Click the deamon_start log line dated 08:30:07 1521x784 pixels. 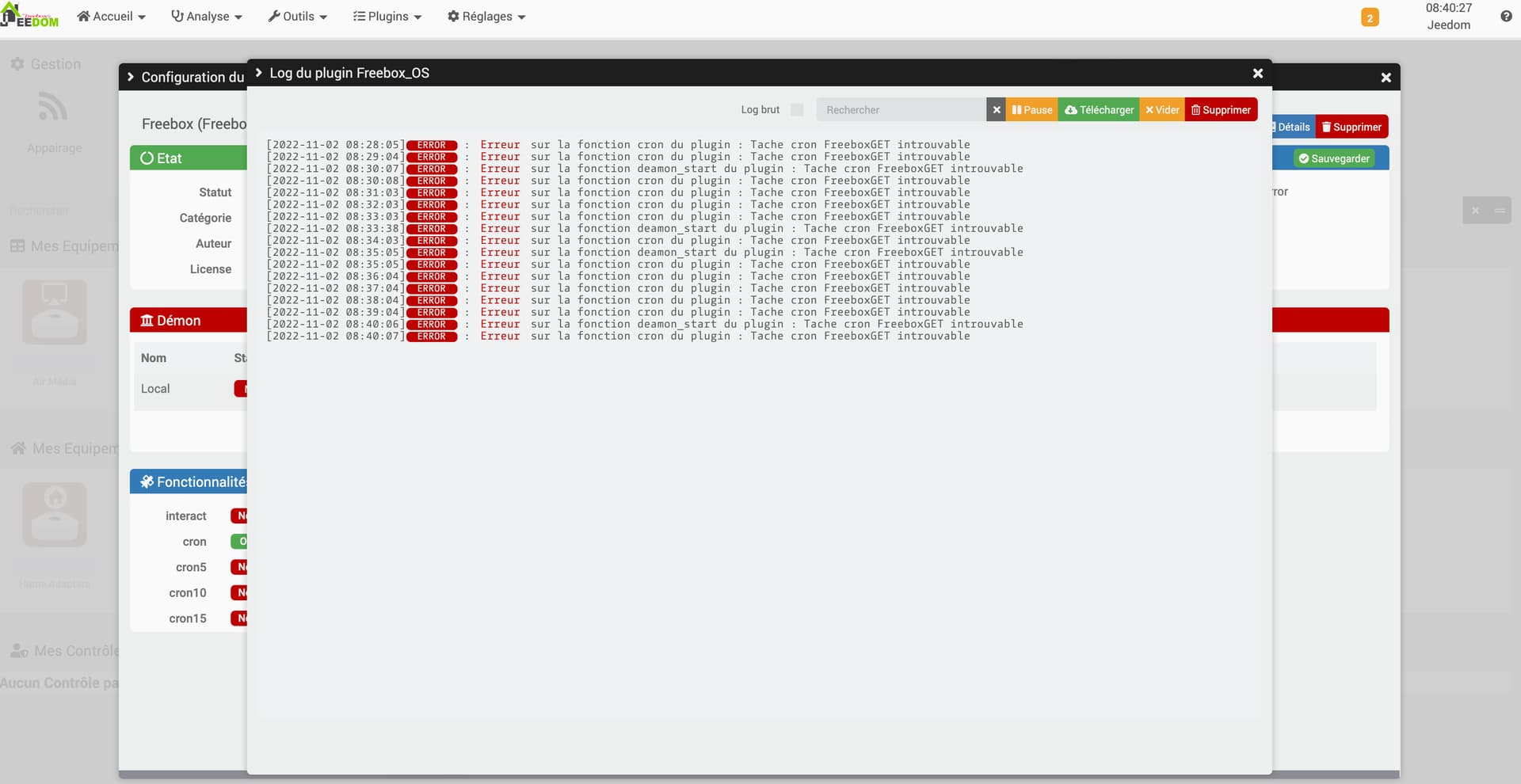tap(645, 169)
